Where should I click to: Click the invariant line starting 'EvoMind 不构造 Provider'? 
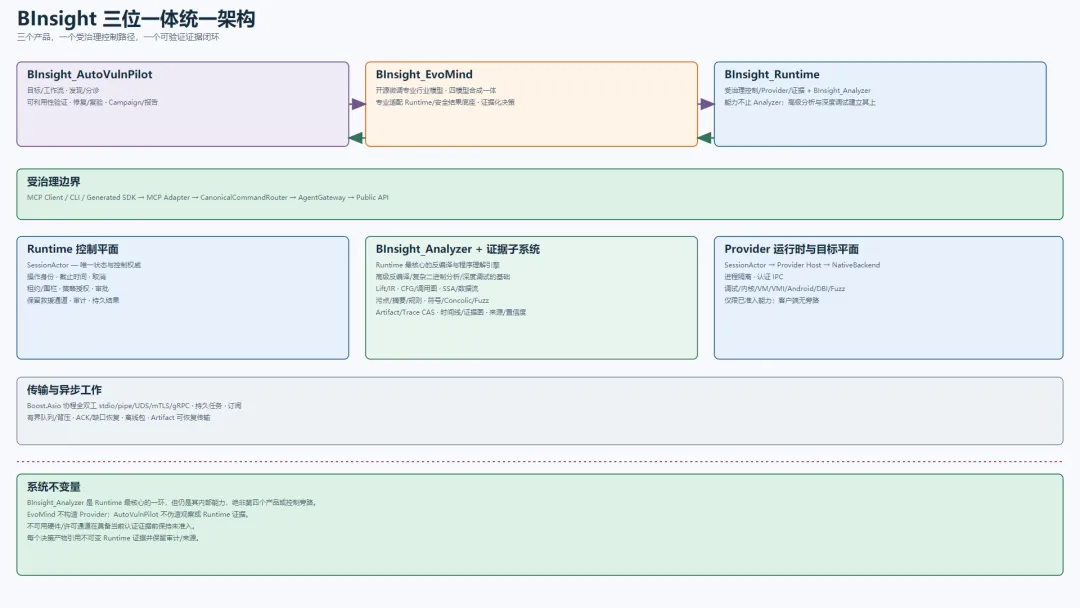coord(138,514)
